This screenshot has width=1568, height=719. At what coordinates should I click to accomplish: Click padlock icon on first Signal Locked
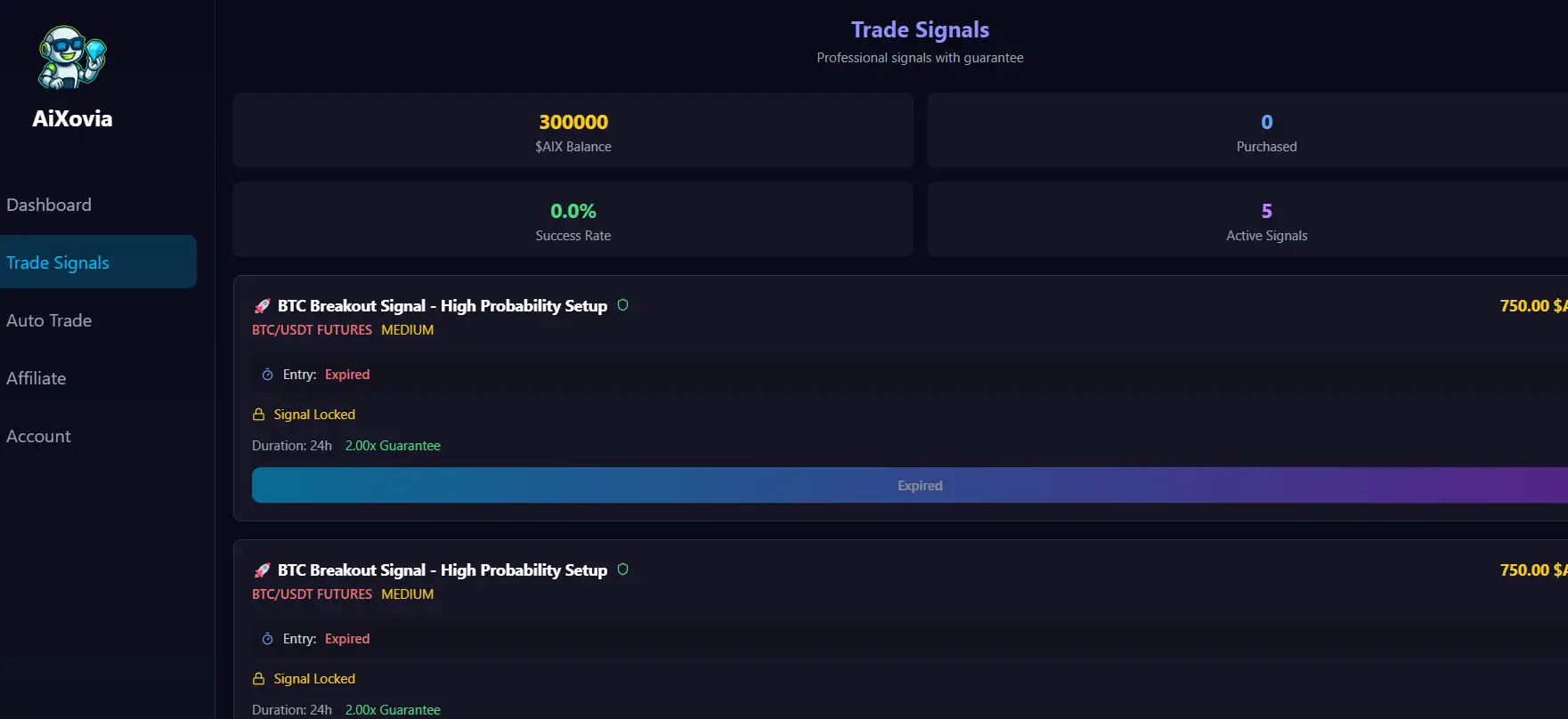[x=259, y=415]
